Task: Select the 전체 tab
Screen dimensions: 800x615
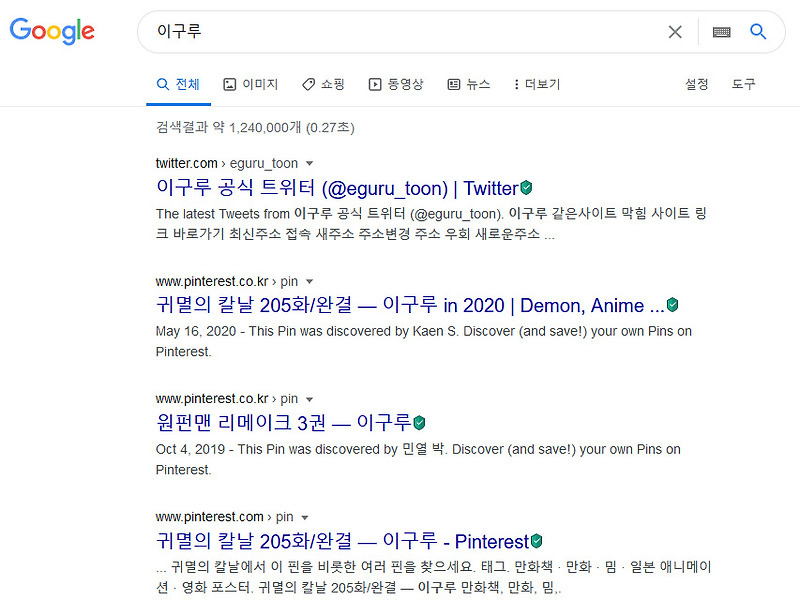Action: pyautogui.click(x=178, y=84)
